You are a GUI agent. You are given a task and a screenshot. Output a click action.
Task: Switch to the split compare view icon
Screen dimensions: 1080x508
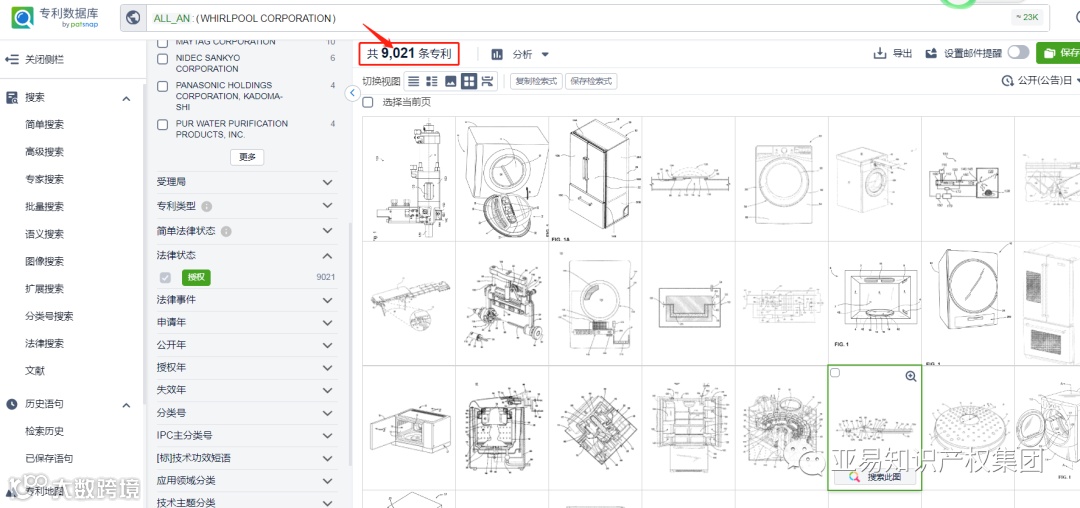tap(488, 81)
